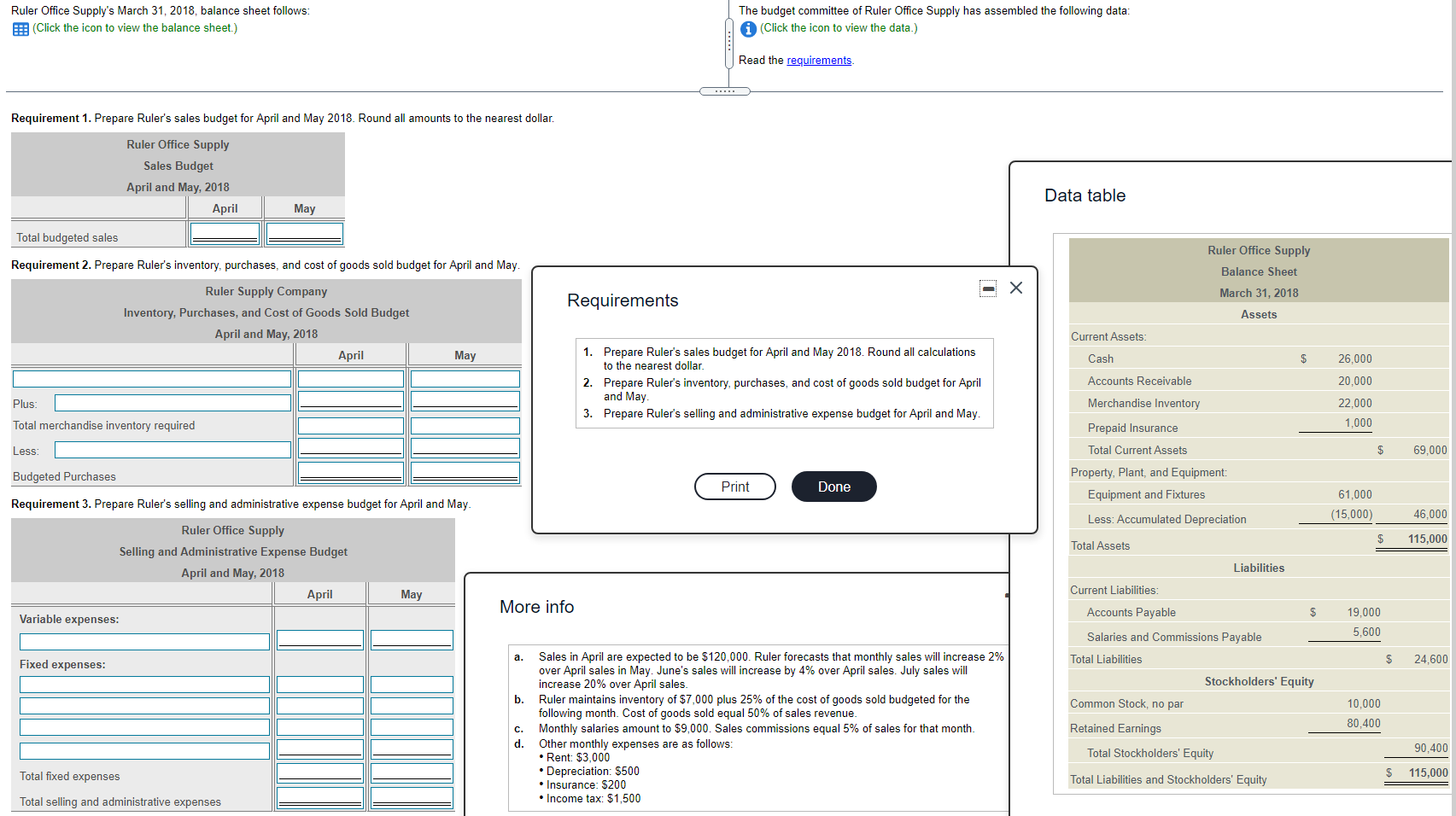The width and height of the screenshot is (1456, 816).
Task: Select May Plus amount field
Action: [465, 400]
